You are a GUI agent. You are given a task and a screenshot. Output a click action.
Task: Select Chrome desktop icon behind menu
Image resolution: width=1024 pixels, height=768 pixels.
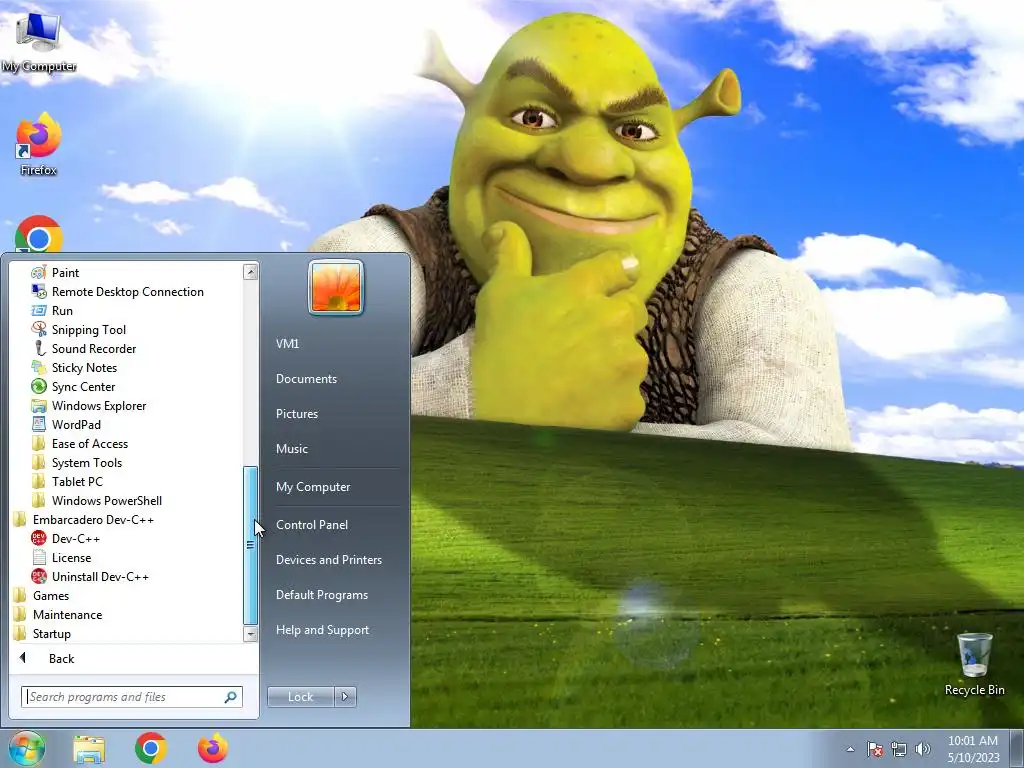tap(39, 234)
